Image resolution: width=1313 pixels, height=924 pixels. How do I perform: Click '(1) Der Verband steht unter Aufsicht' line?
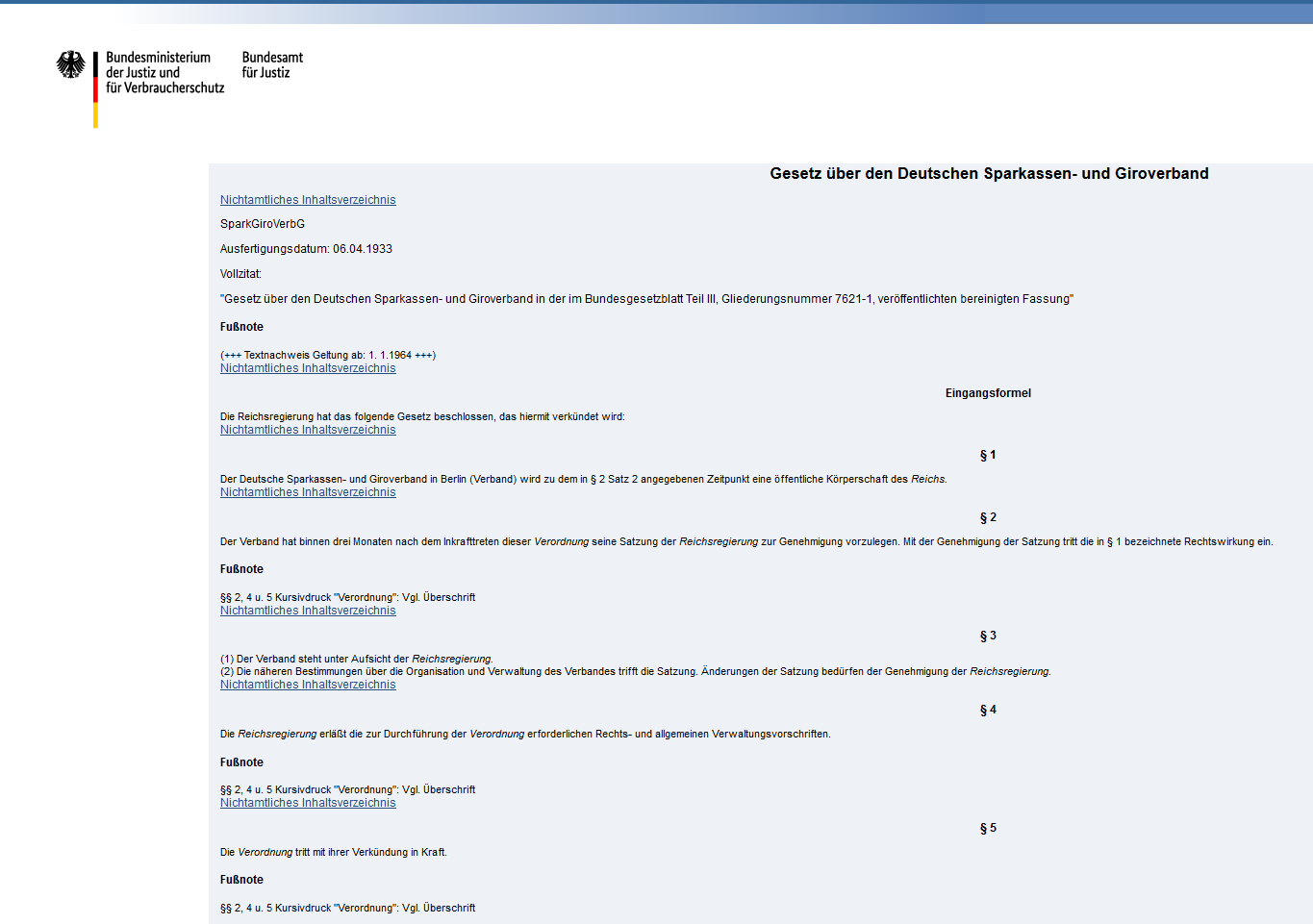[x=357, y=660]
